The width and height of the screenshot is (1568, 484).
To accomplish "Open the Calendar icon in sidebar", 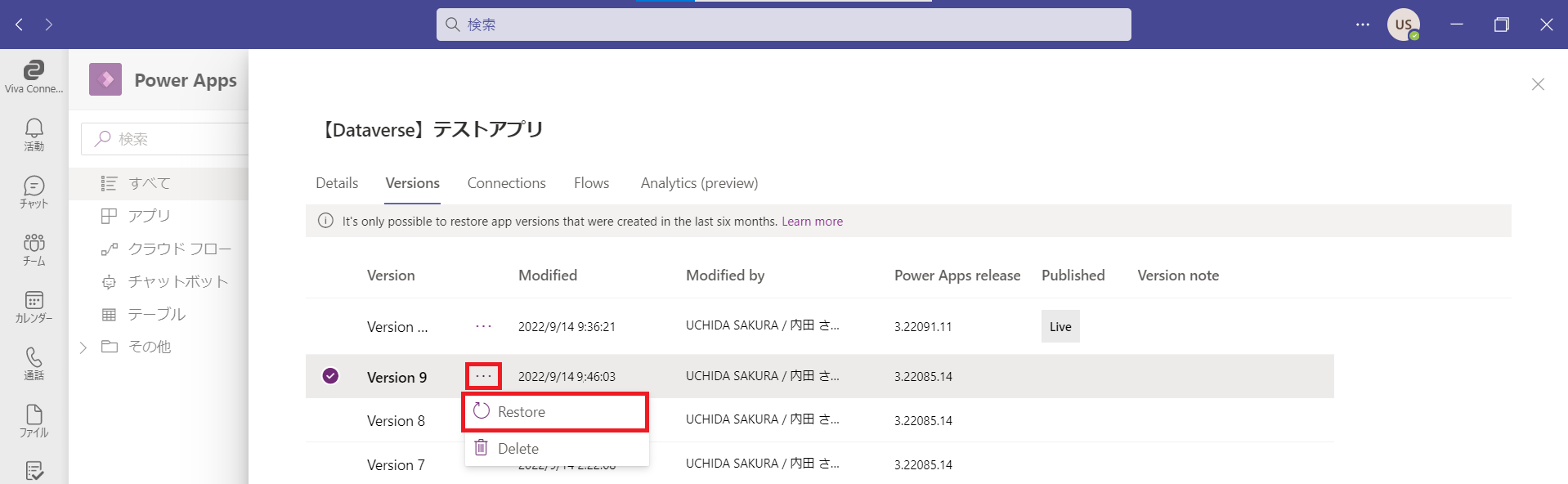I will click(34, 306).
